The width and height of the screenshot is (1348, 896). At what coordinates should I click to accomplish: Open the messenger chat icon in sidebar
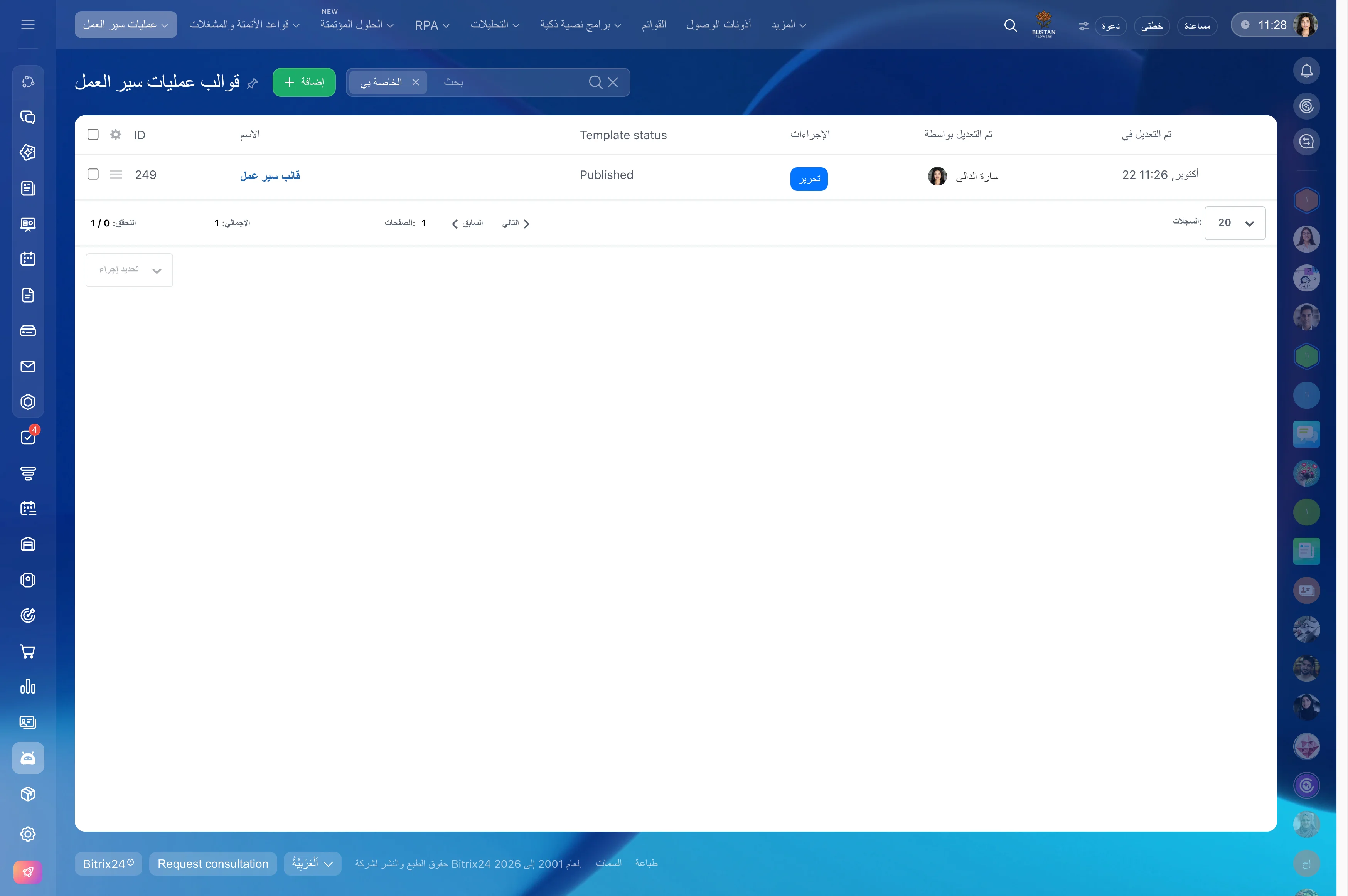(x=27, y=117)
